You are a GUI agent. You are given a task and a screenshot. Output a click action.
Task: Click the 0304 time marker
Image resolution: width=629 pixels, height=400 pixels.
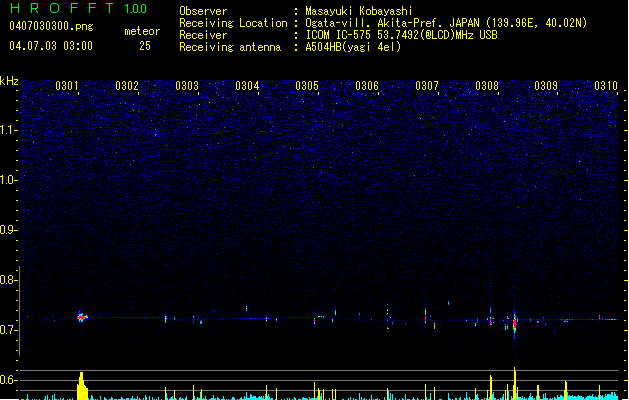[x=247, y=86]
